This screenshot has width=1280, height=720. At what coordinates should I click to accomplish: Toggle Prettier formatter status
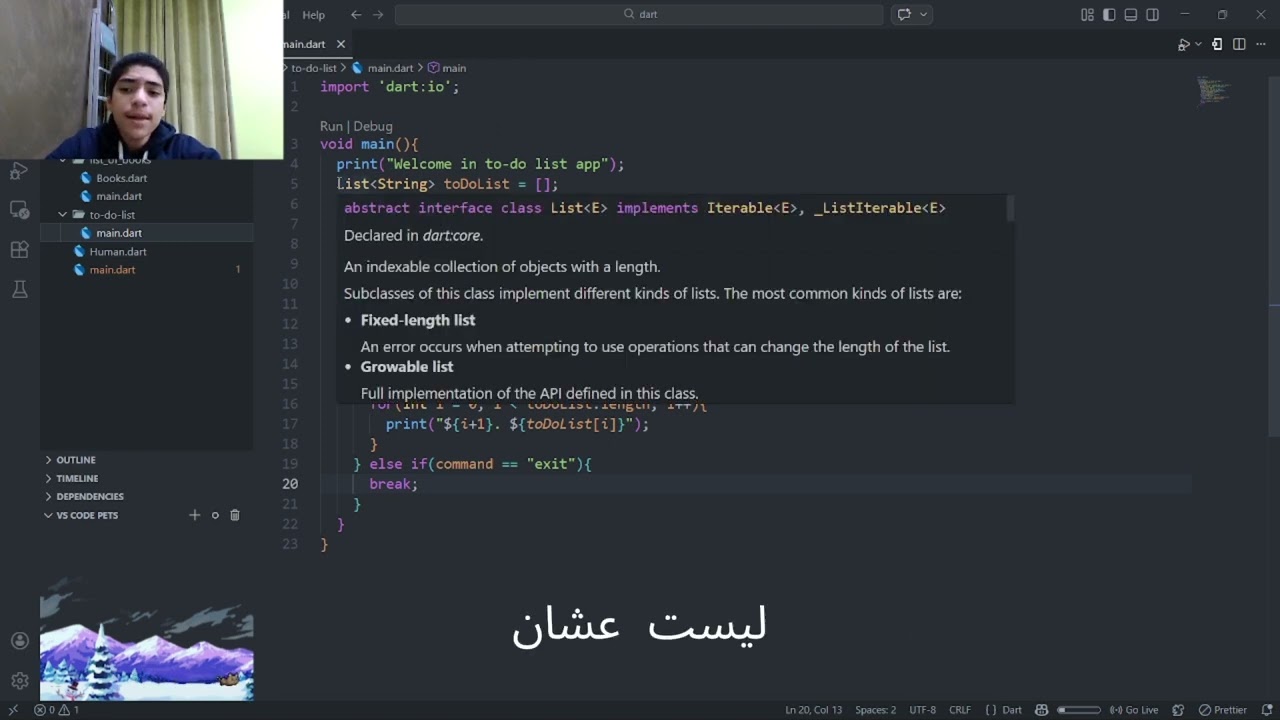coord(1222,710)
